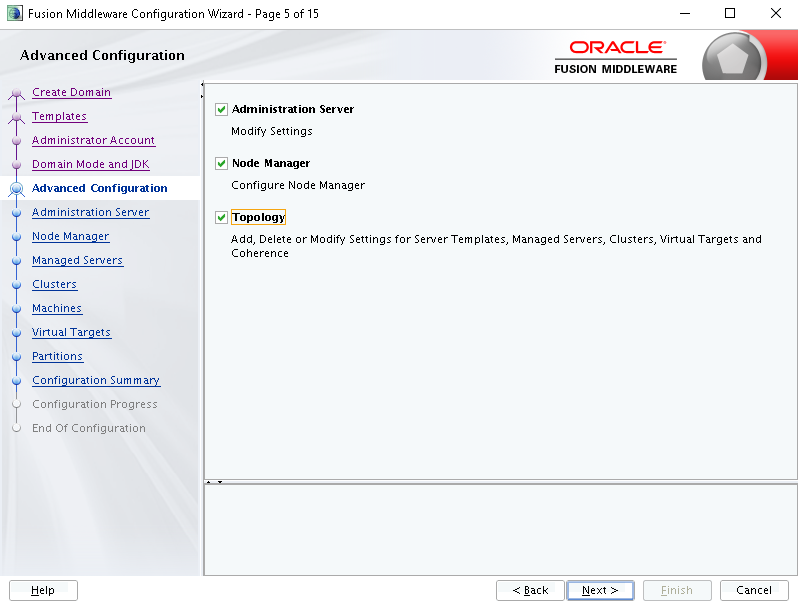Click the Node Manager step bullet icon
Screen dimensions: 798x605
point(16,237)
